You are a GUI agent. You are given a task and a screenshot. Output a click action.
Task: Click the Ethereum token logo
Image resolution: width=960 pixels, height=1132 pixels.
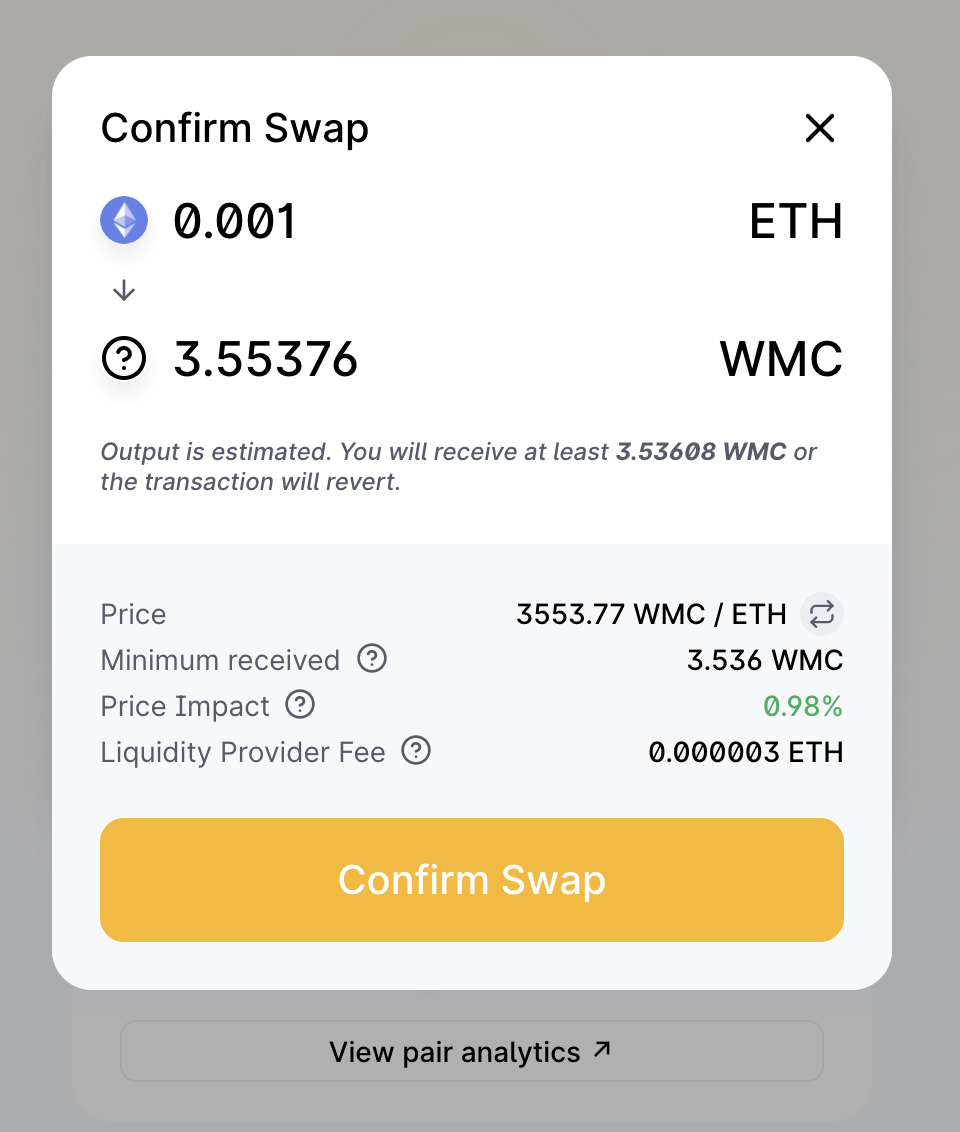click(124, 220)
